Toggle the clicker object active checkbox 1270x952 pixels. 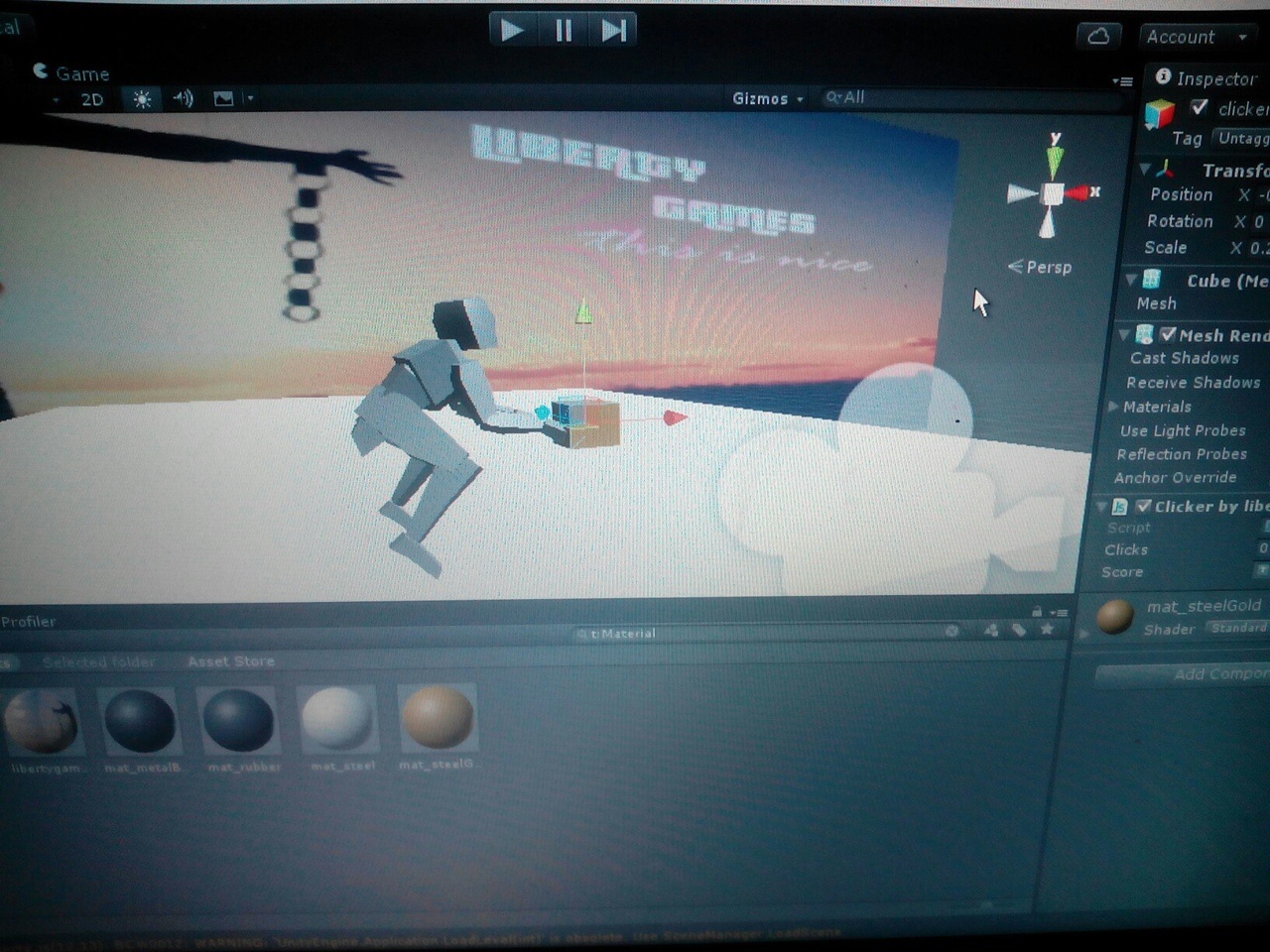(x=1200, y=107)
